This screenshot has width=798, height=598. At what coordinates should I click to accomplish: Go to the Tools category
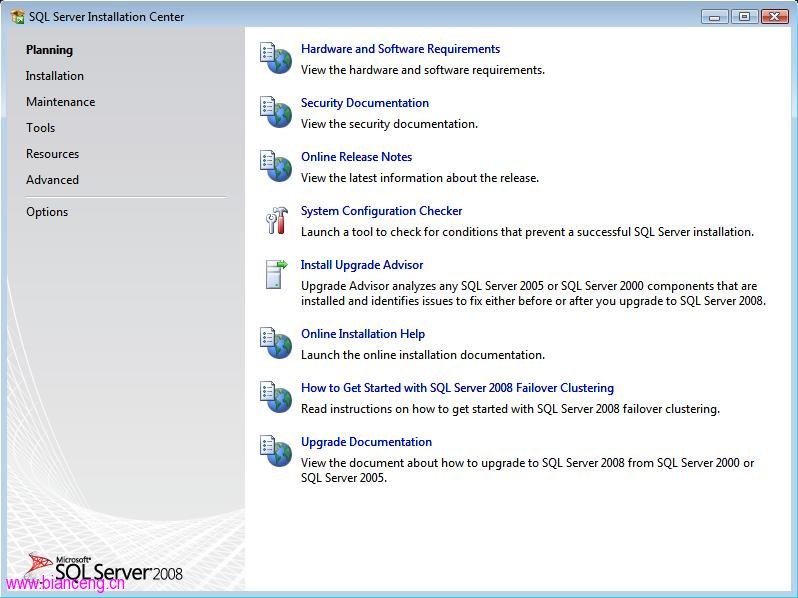(40, 128)
